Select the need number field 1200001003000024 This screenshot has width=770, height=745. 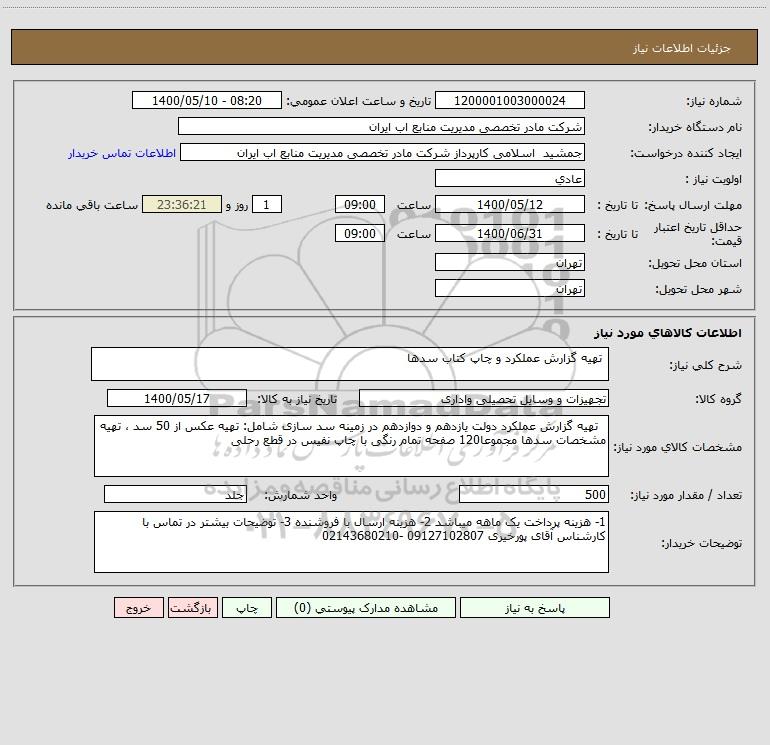510,100
